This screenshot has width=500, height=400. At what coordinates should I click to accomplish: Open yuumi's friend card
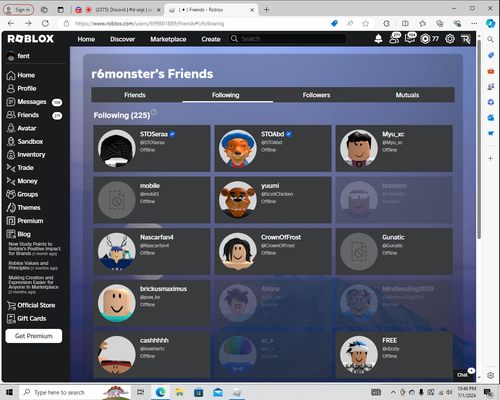[273, 200]
